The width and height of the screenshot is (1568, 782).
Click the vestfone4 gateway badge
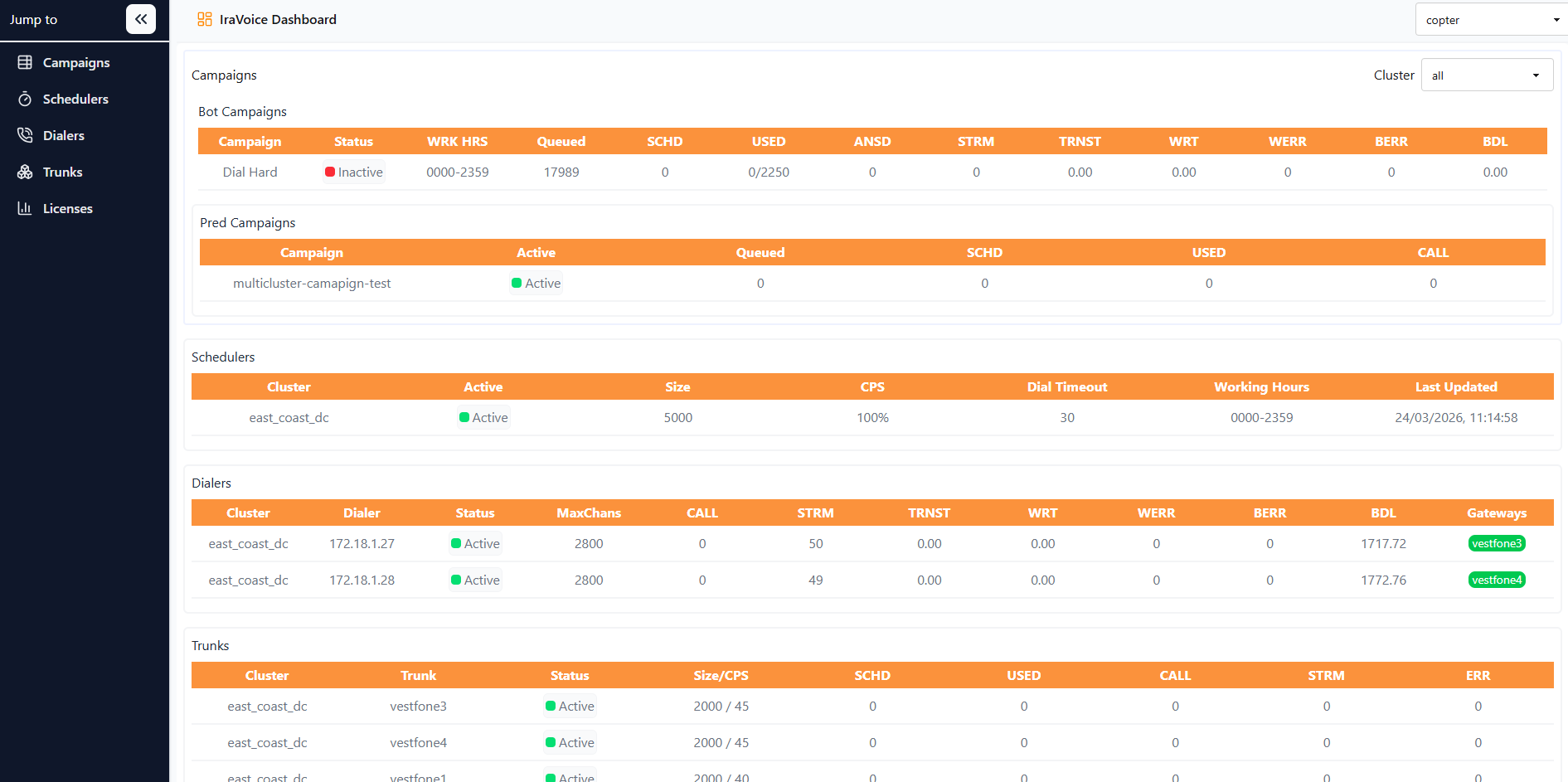[x=1497, y=580]
